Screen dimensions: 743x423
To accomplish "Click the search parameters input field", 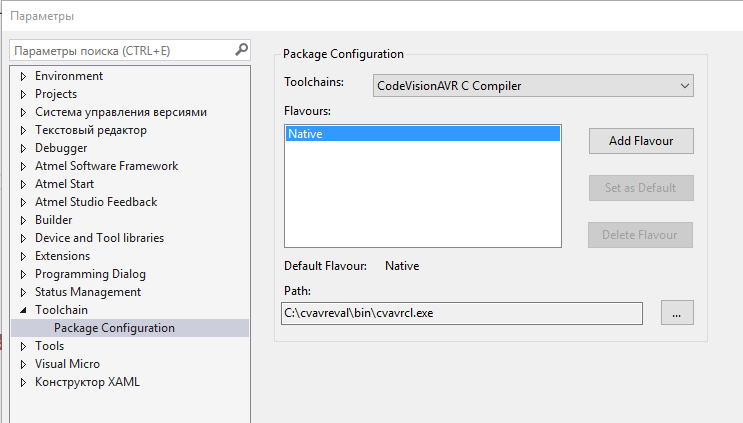I will [120, 50].
